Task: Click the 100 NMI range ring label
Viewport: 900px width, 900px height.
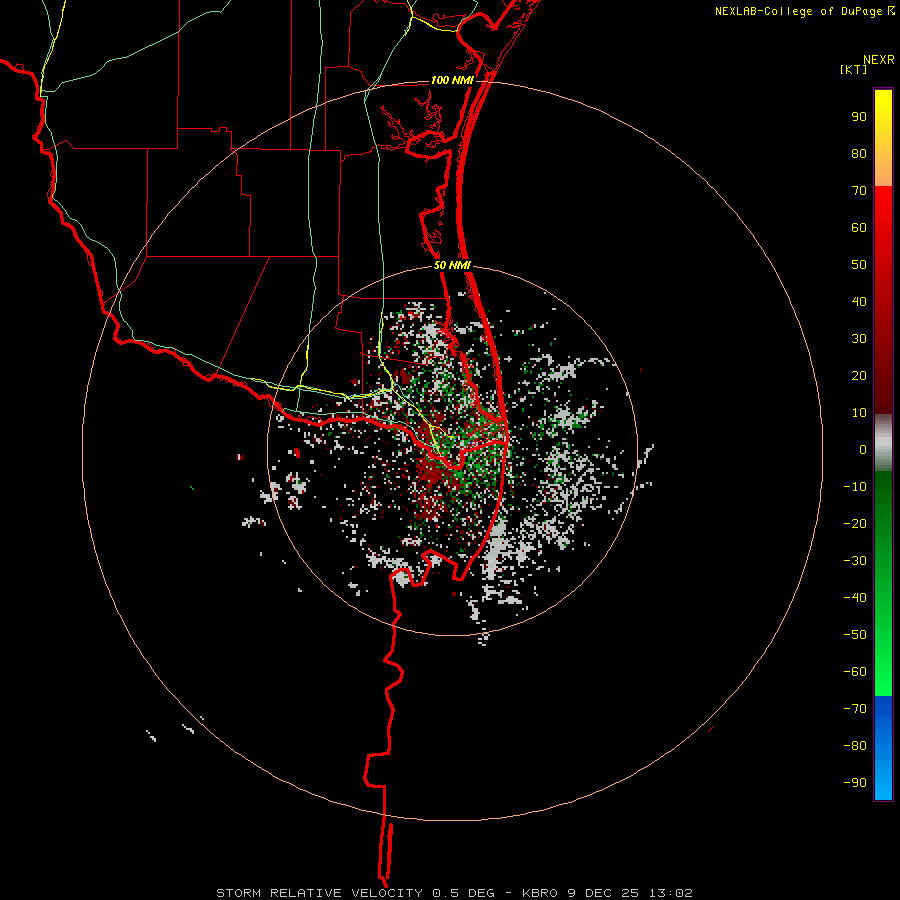Action: pyautogui.click(x=452, y=80)
